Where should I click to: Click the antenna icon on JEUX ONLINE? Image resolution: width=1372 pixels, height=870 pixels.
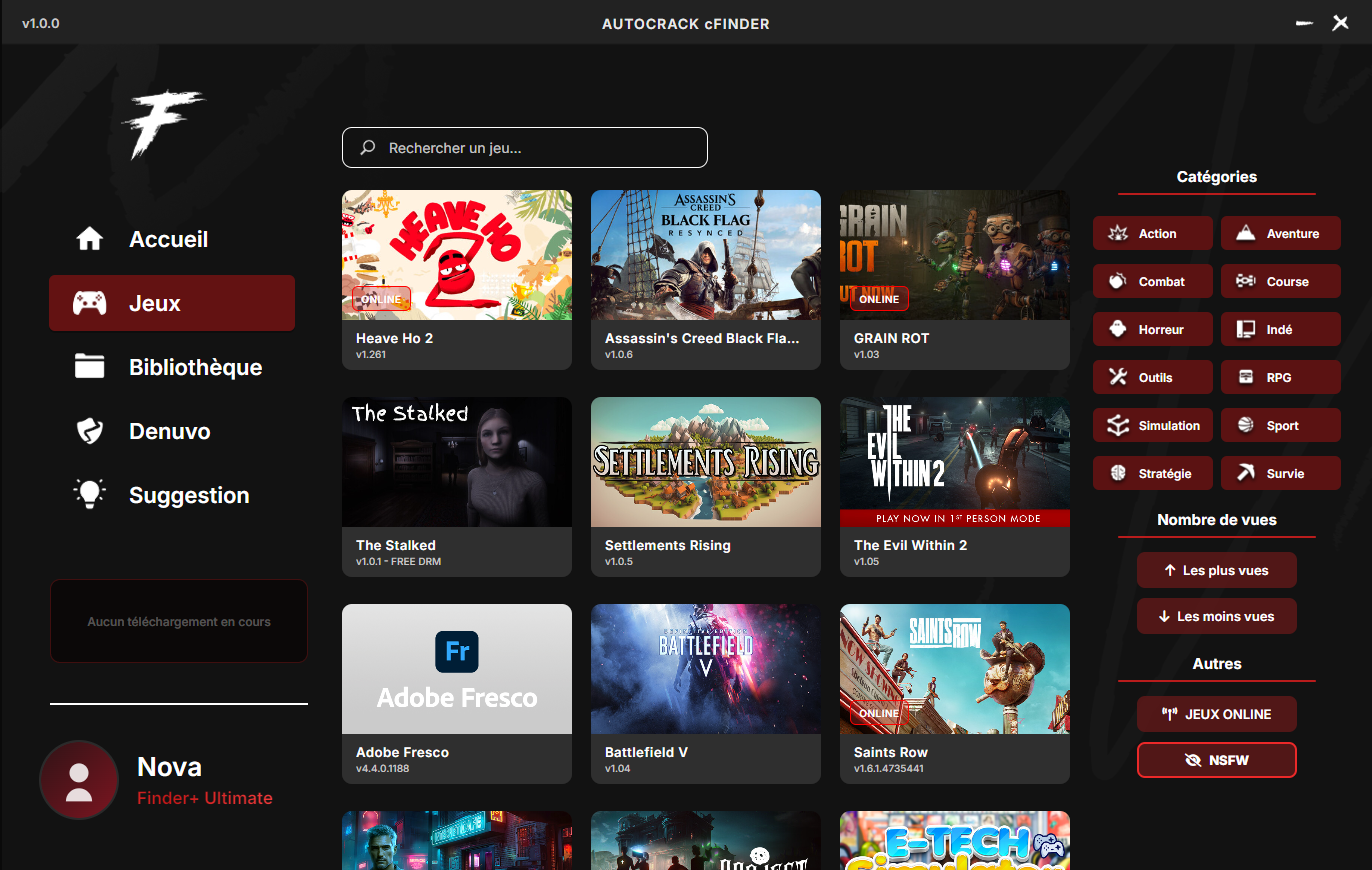pos(1169,714)
